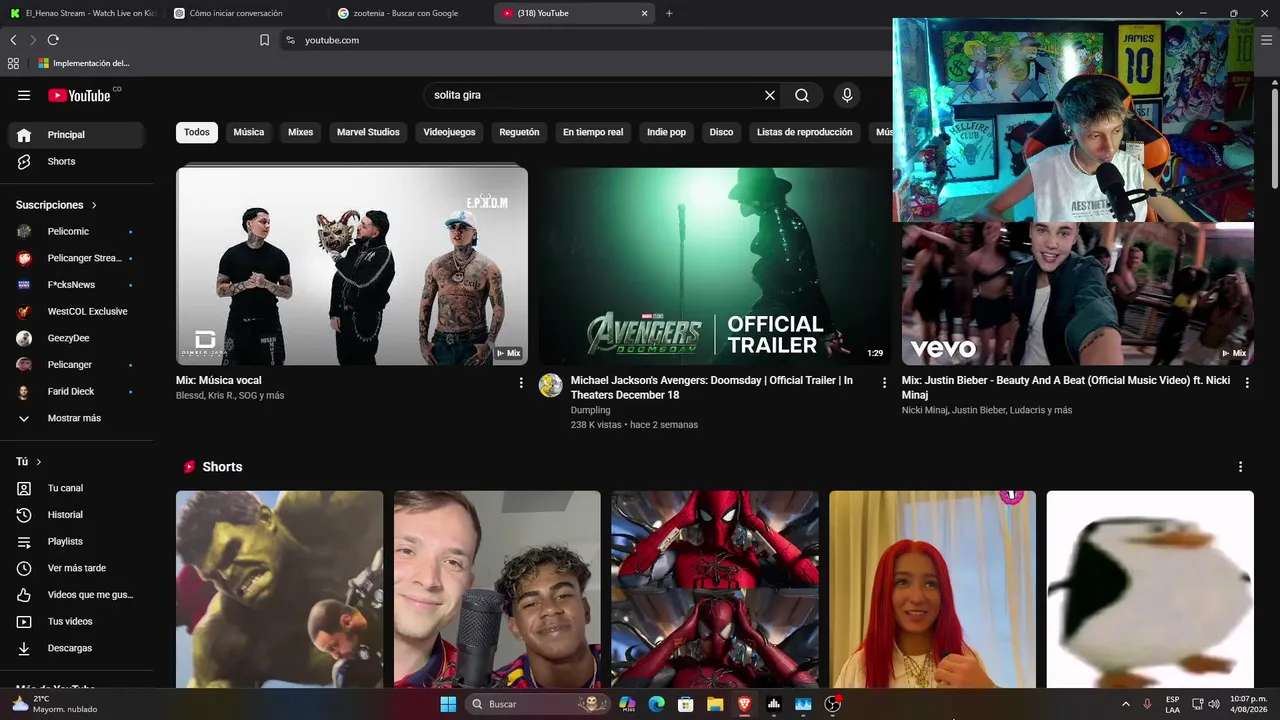Open the YouTube guide hamburger menu
Viewport: 1280px width, 720px height.
(24, 95)
